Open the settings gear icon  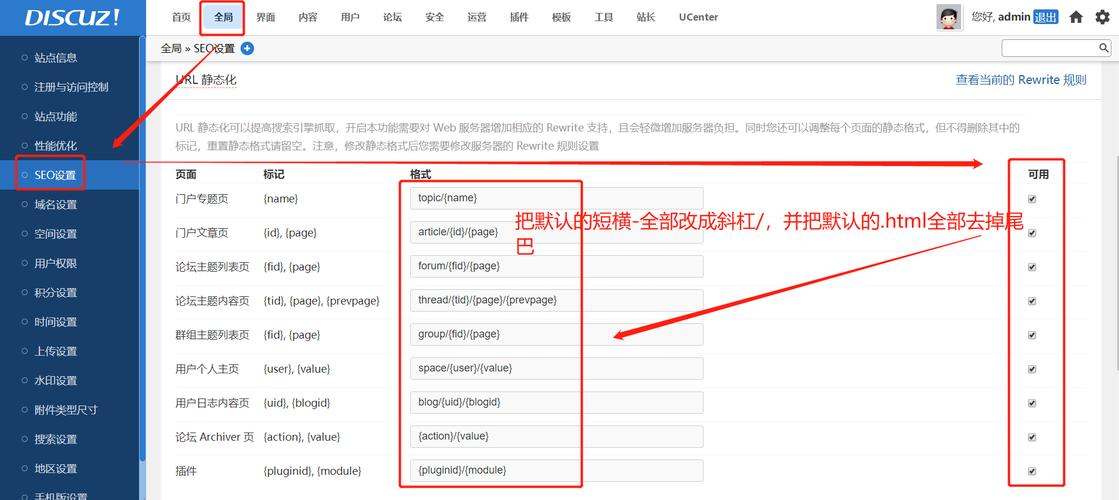coord(1103,17)
